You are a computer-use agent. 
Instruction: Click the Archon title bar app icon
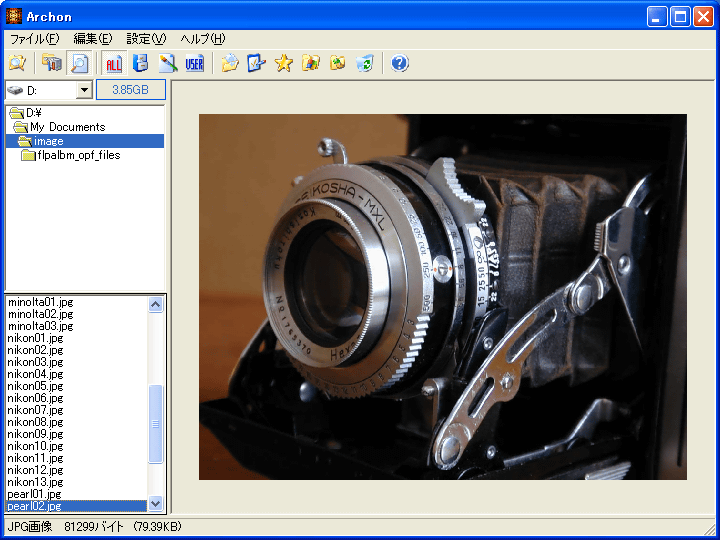(x=14, y=17)
